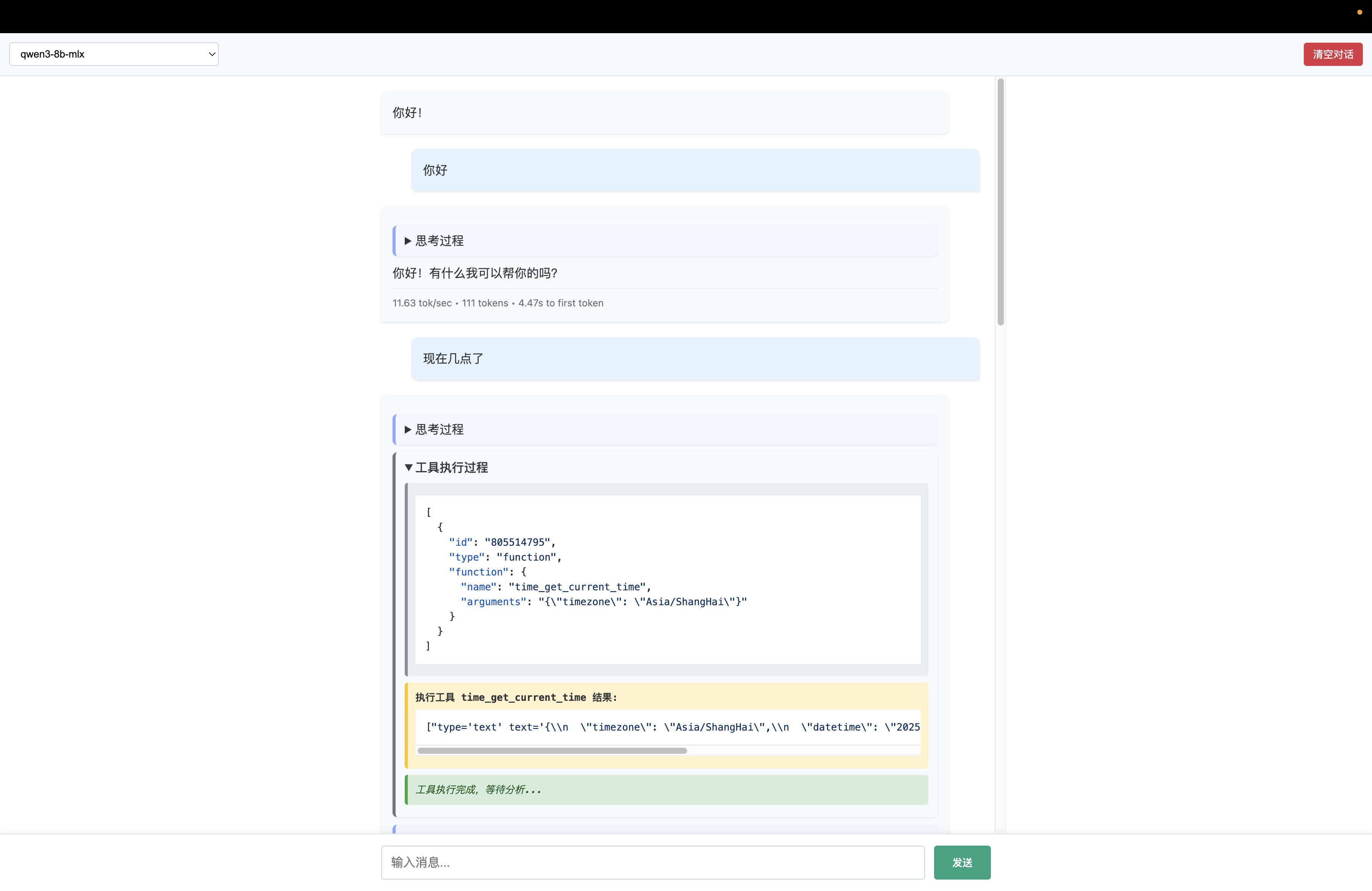Select the blue 你好 user message bubble
The width and height of the screenshot is (1372, 891).
tap(695, 171)
